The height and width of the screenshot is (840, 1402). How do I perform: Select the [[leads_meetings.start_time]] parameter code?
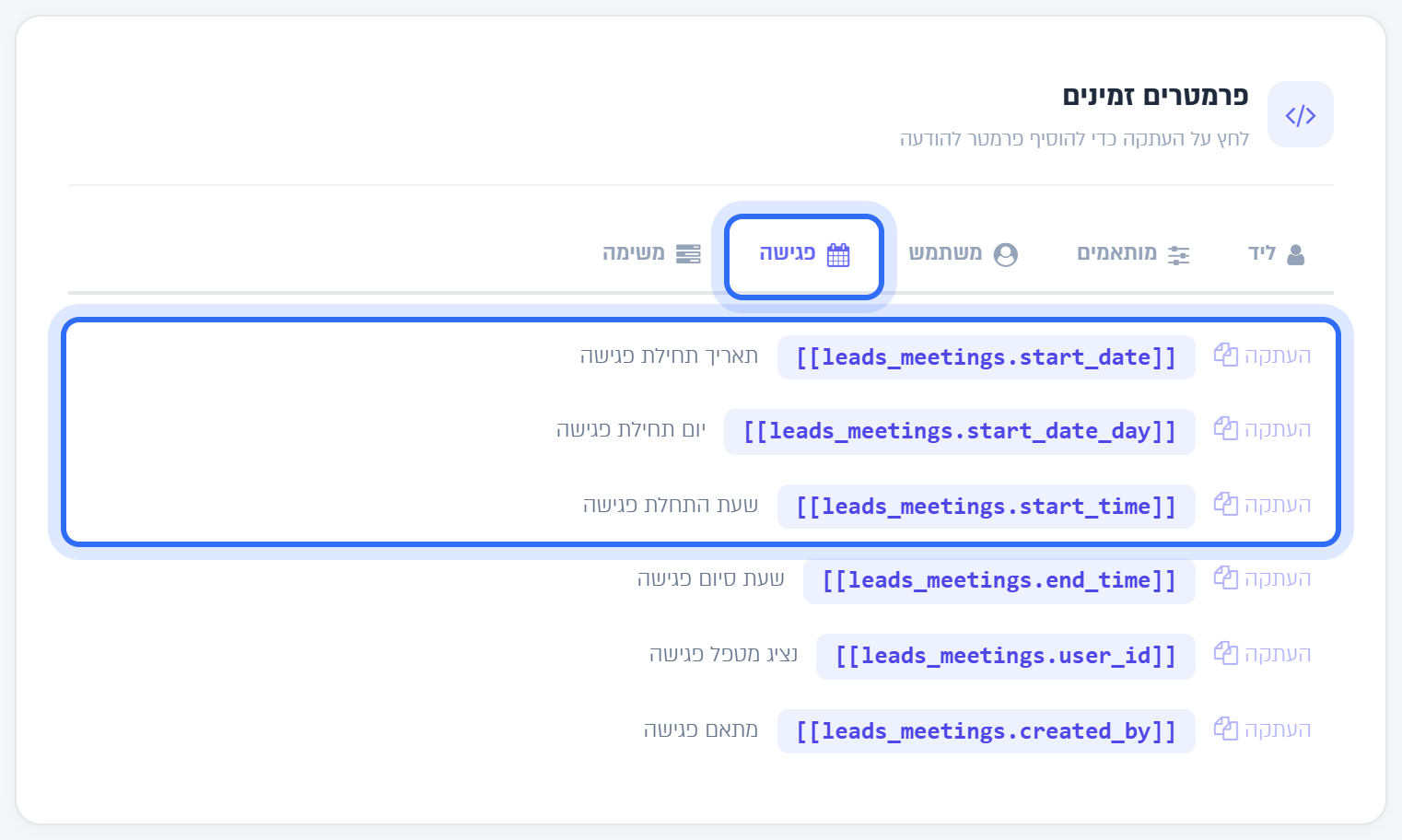click(x=986, y=507)
